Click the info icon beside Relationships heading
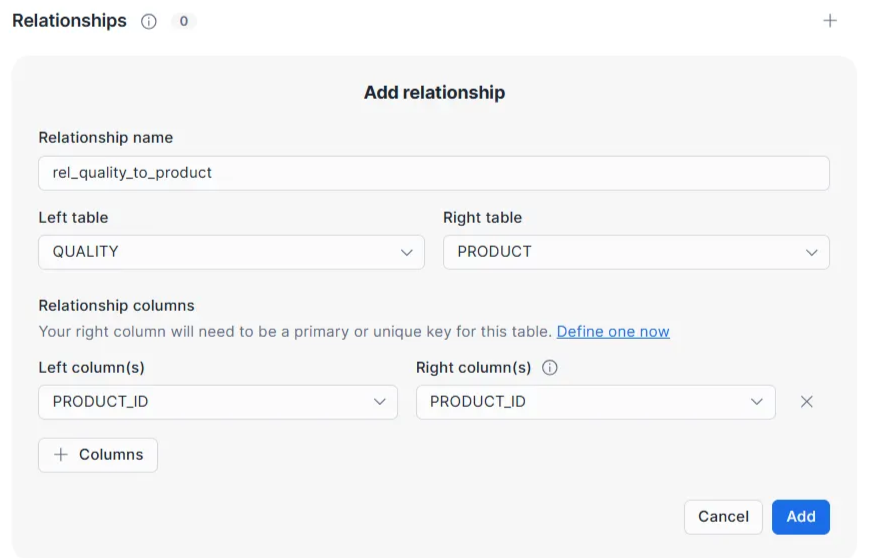880x558 pixels. point(149,21)
